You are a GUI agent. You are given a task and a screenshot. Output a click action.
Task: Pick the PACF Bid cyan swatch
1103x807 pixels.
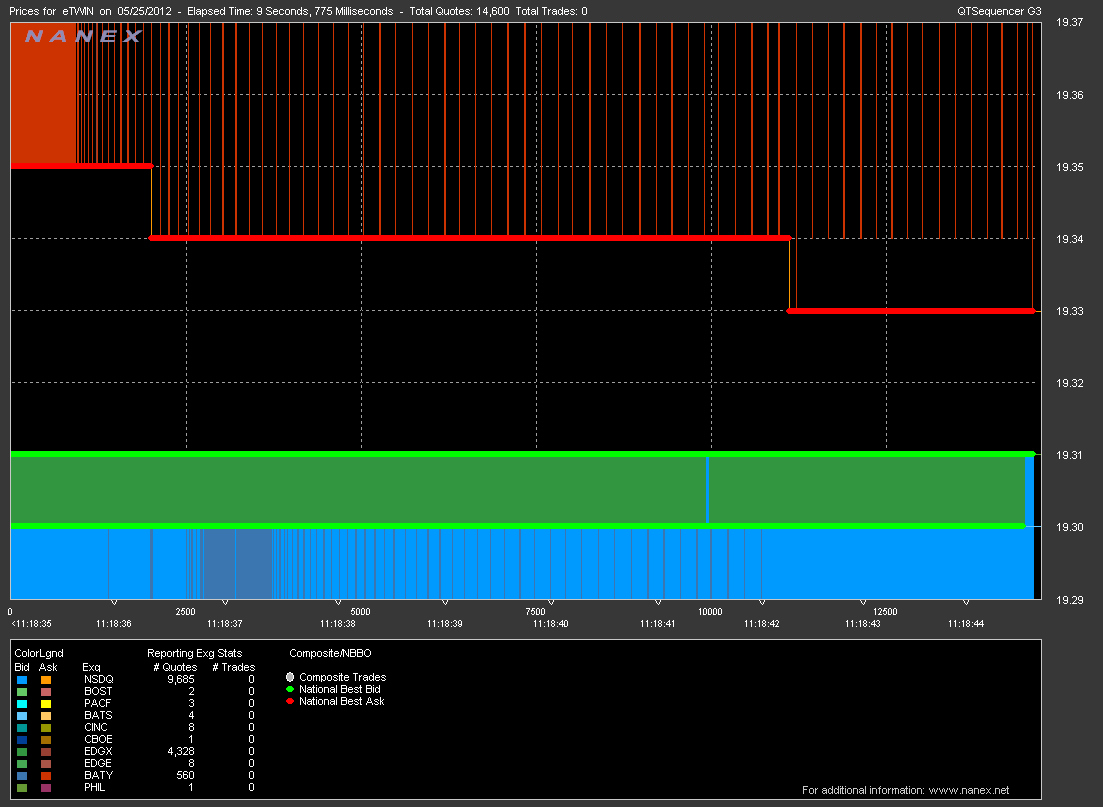22,704
